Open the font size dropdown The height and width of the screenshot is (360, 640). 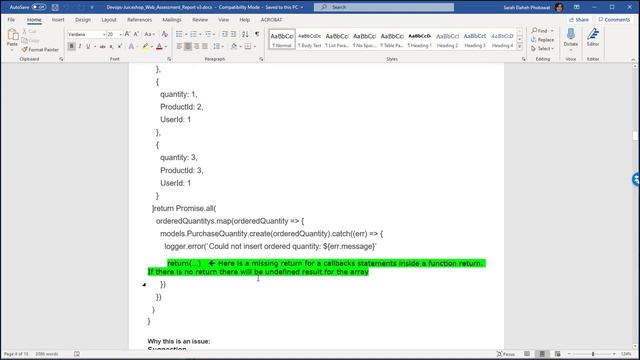tap(120, 35)
